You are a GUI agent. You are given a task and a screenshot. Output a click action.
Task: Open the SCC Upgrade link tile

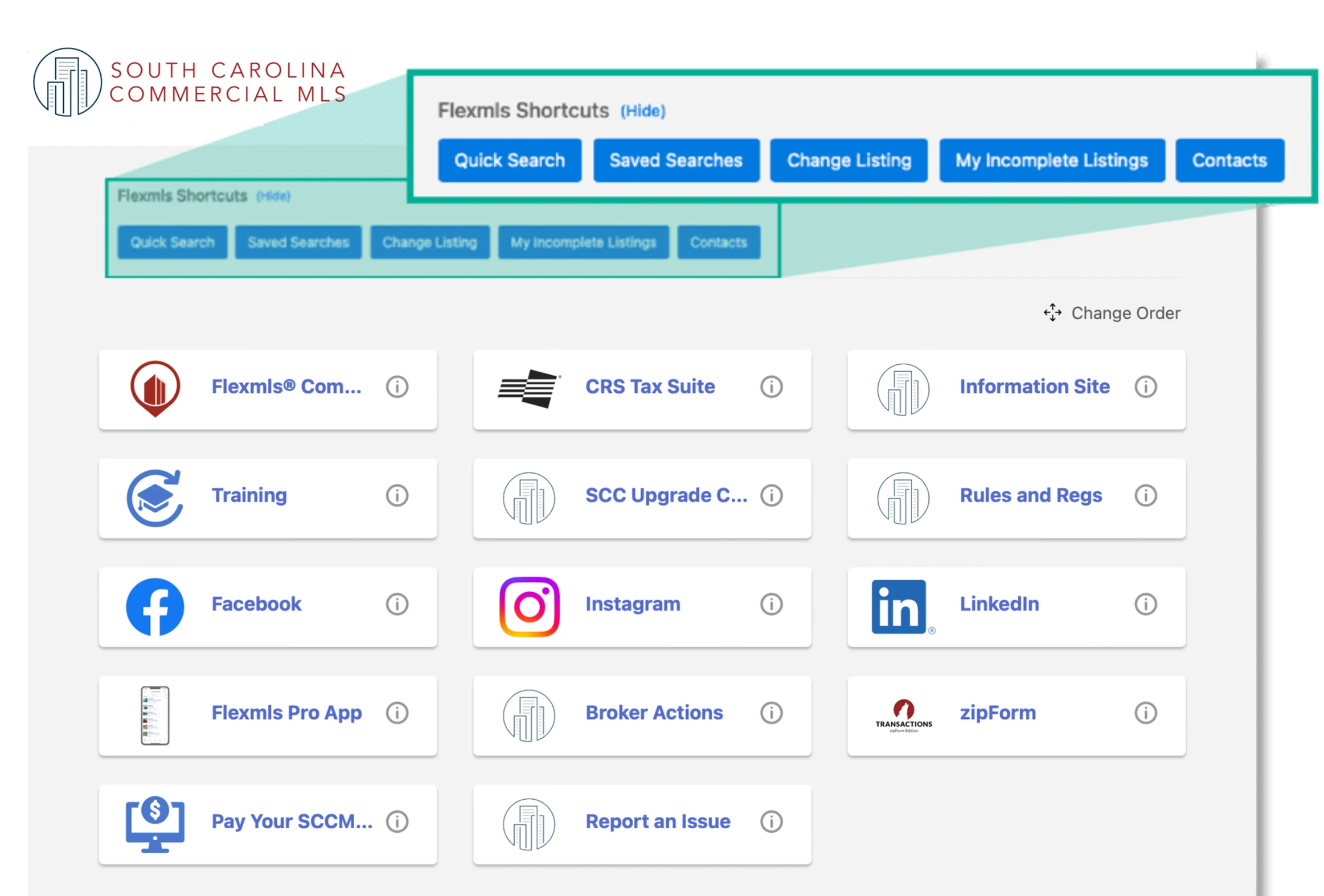coord(666,496)
